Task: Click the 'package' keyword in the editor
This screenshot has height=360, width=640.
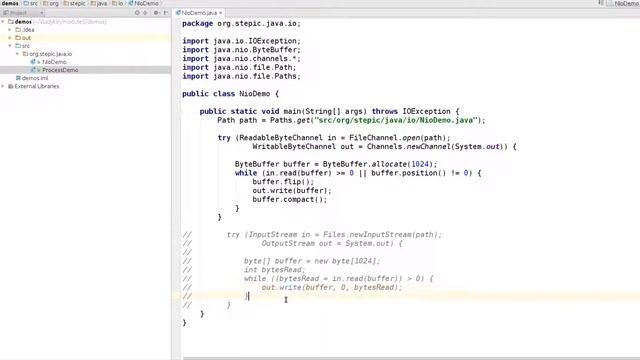Action: tap(198, 24)
